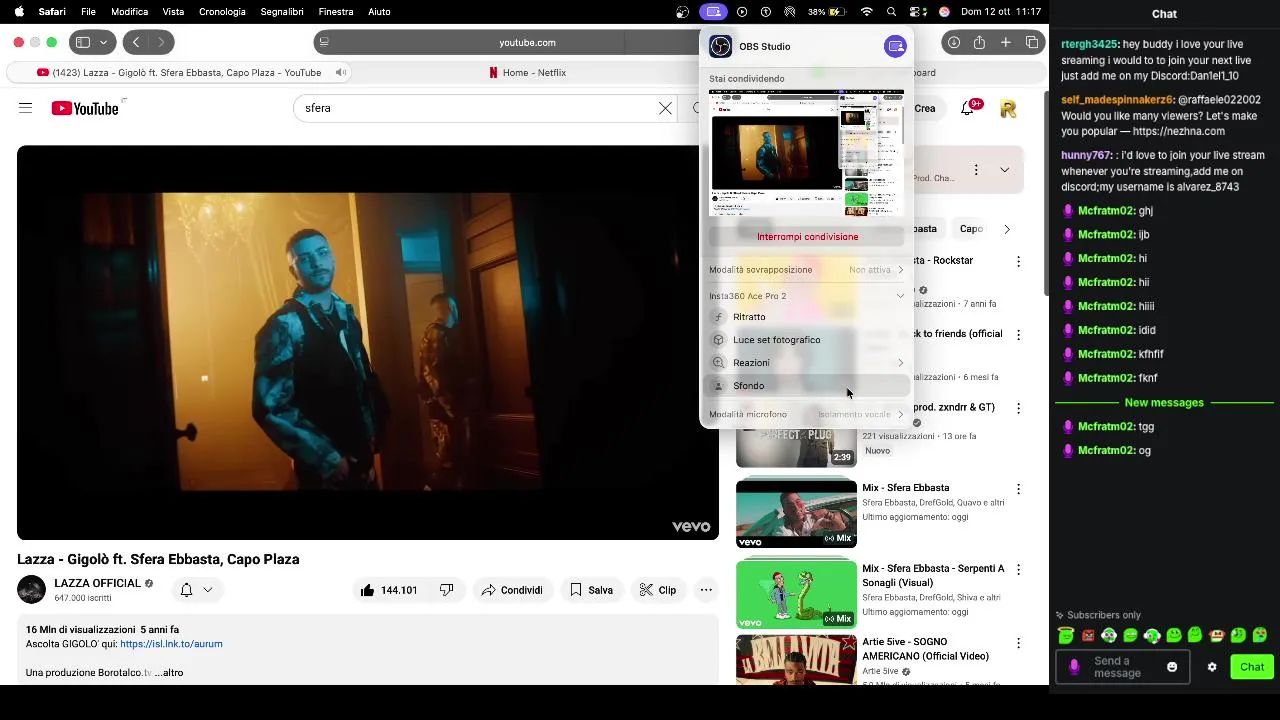Open Cronologia menu
This screenshot has width=1280, height=720.
(222, 12)
